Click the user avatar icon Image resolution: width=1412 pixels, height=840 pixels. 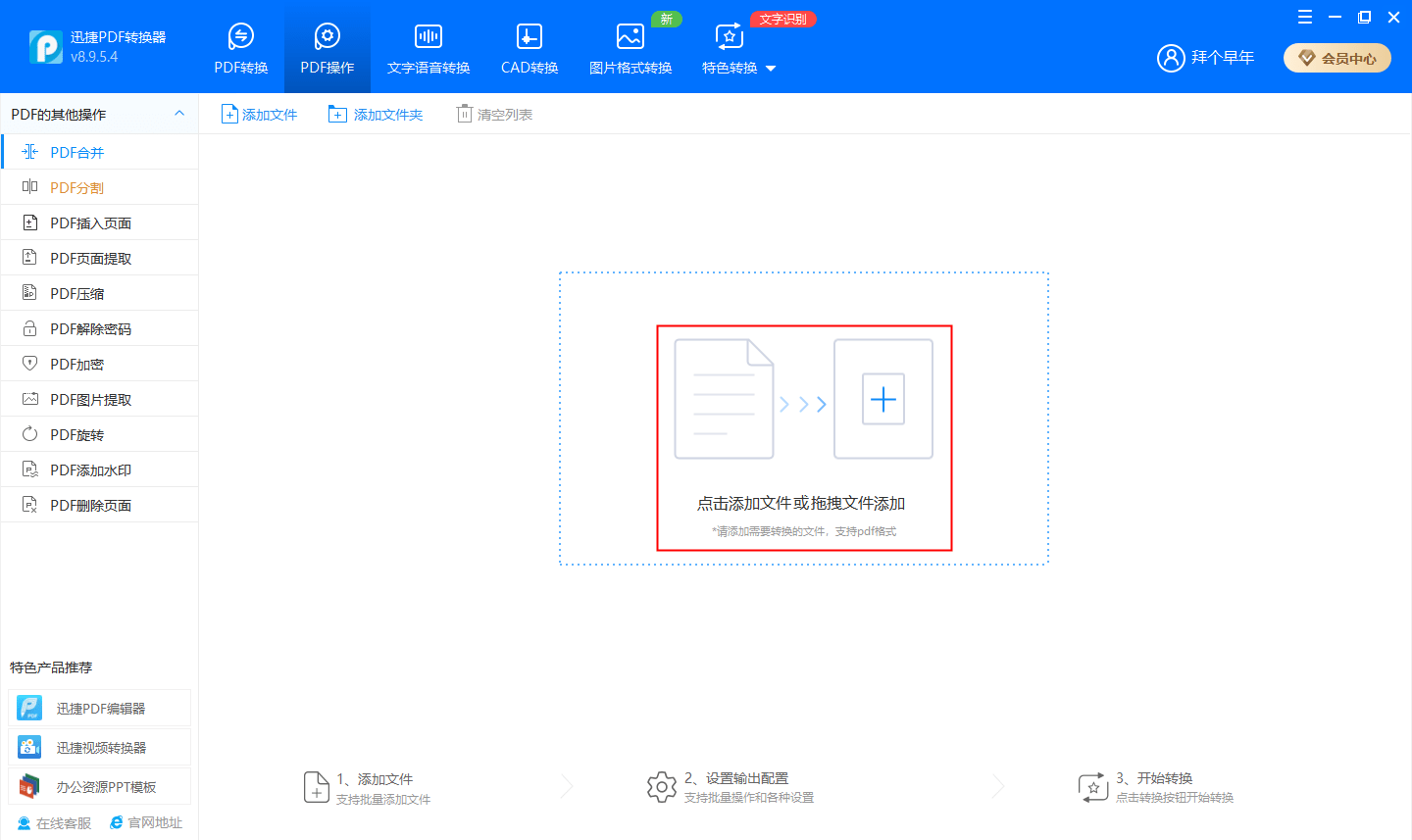(x=1171, y=58)
